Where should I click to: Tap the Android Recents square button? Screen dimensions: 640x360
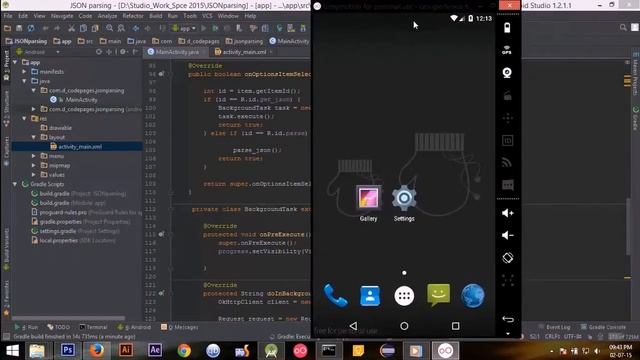coord(456,326)
